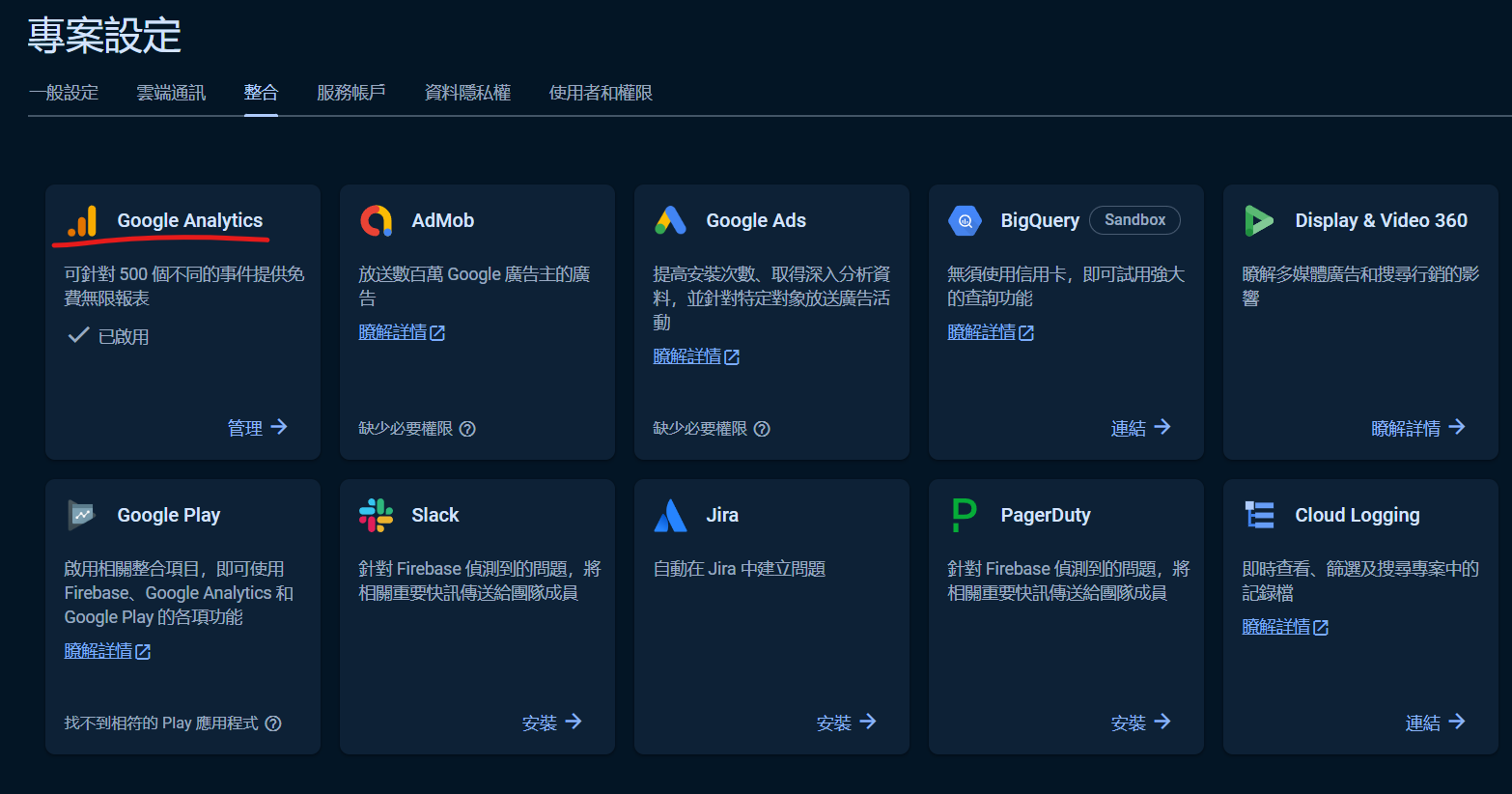Click the AdMob logo icon
Screen dimensions: 1512x794
pyautogui.click(x=377, y=221)
